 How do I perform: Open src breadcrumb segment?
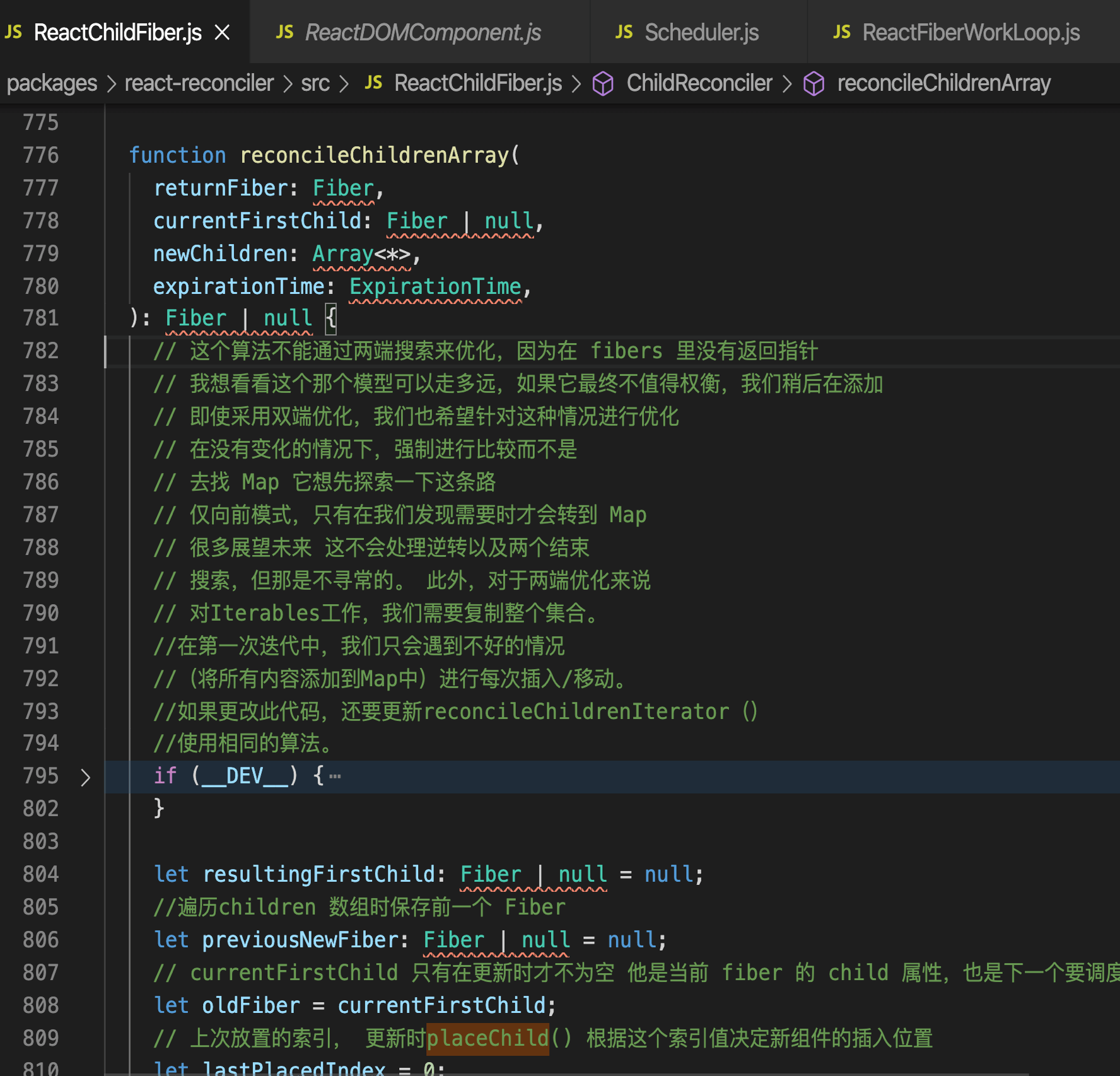pyautogui.click(x=315, y=83)
